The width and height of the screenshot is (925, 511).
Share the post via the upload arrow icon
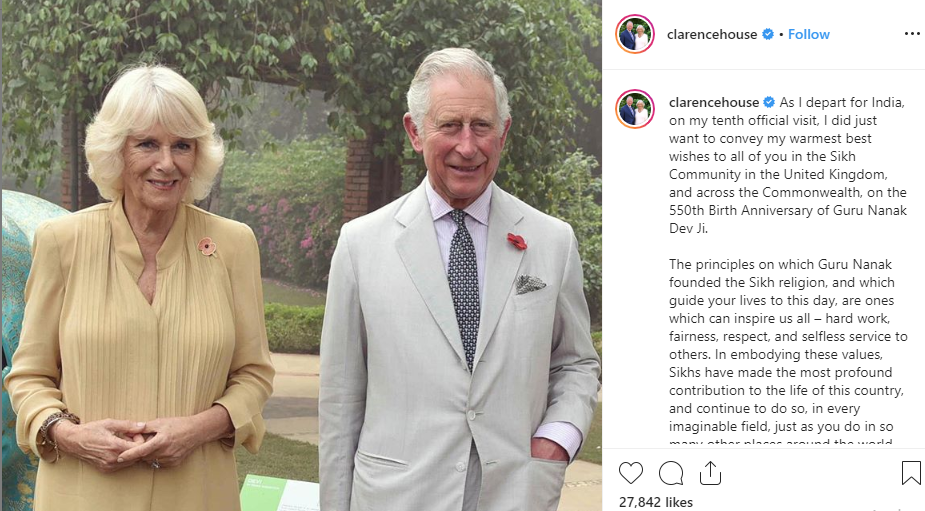point(710,473)
